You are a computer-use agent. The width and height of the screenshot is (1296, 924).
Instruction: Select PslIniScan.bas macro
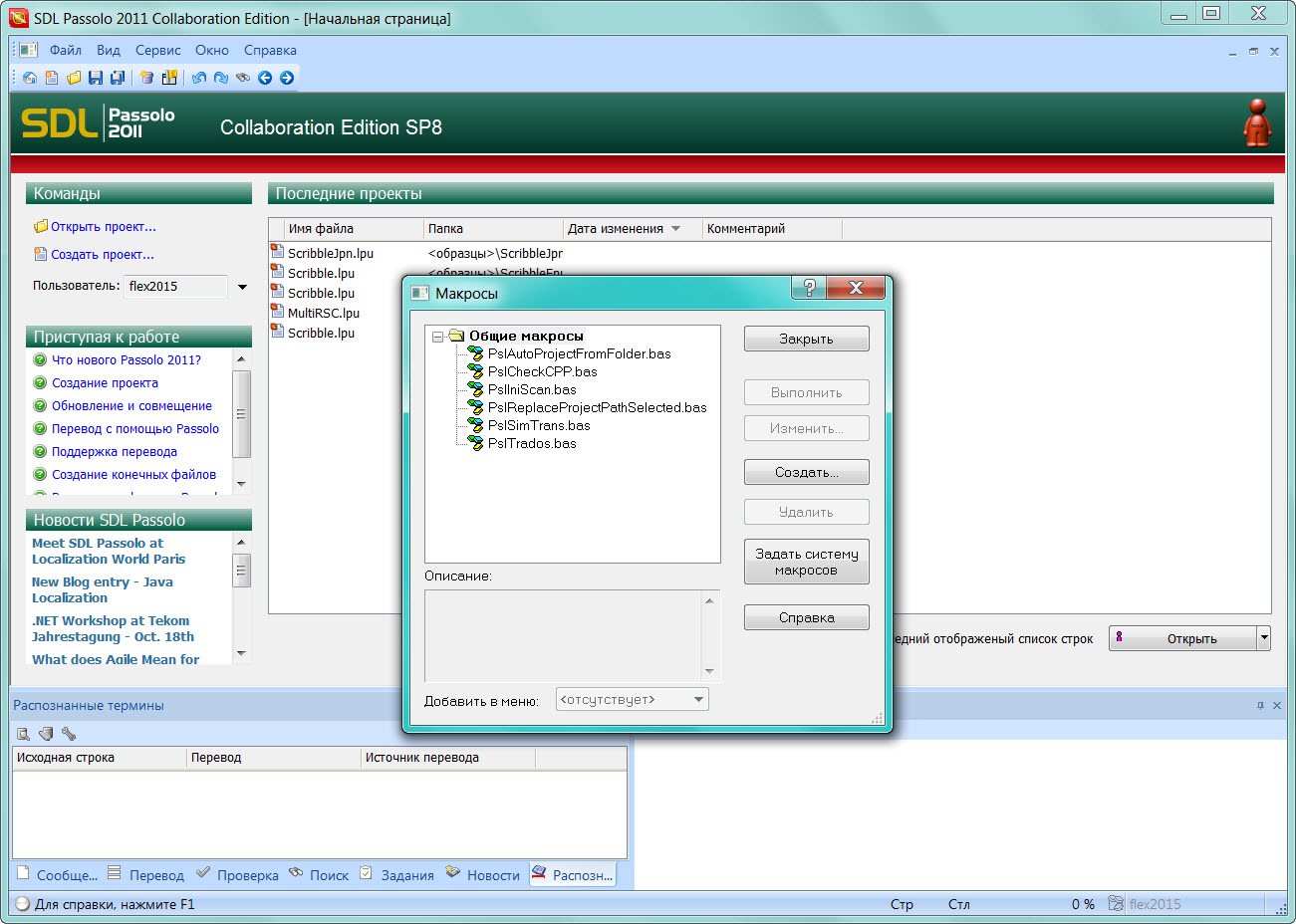click(532, 389)
